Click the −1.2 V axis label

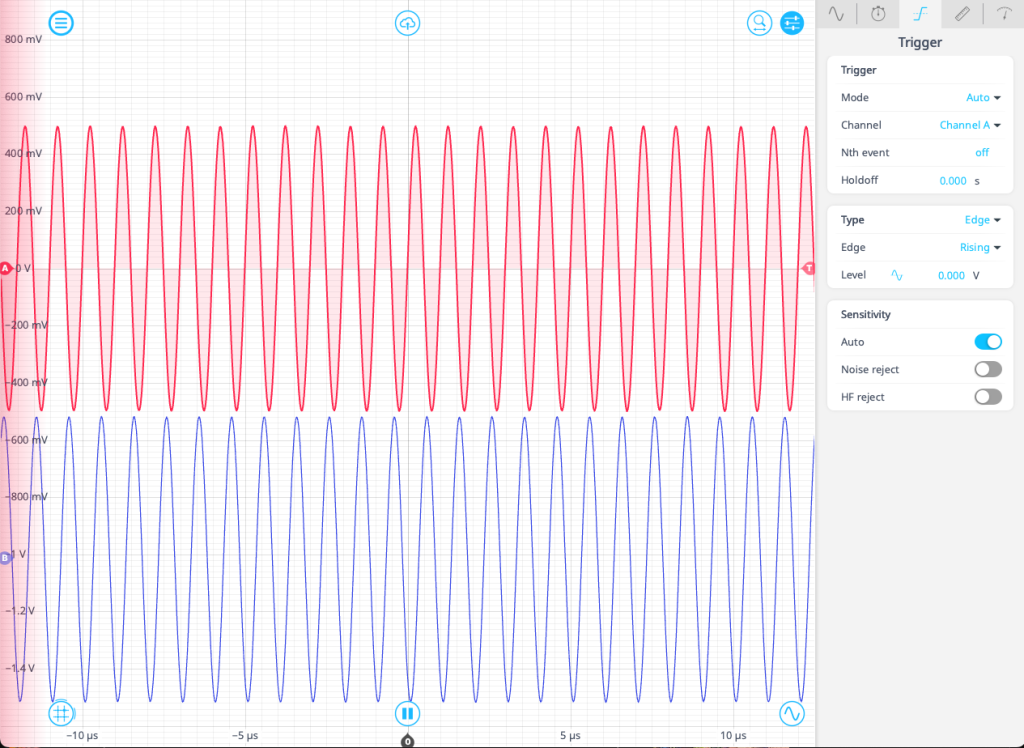coord(20,611)
